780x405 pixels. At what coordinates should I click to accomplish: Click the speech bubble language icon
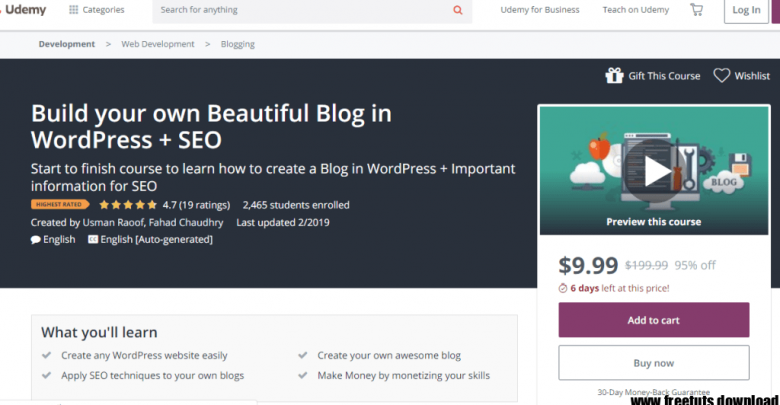(x=35, y=239)
